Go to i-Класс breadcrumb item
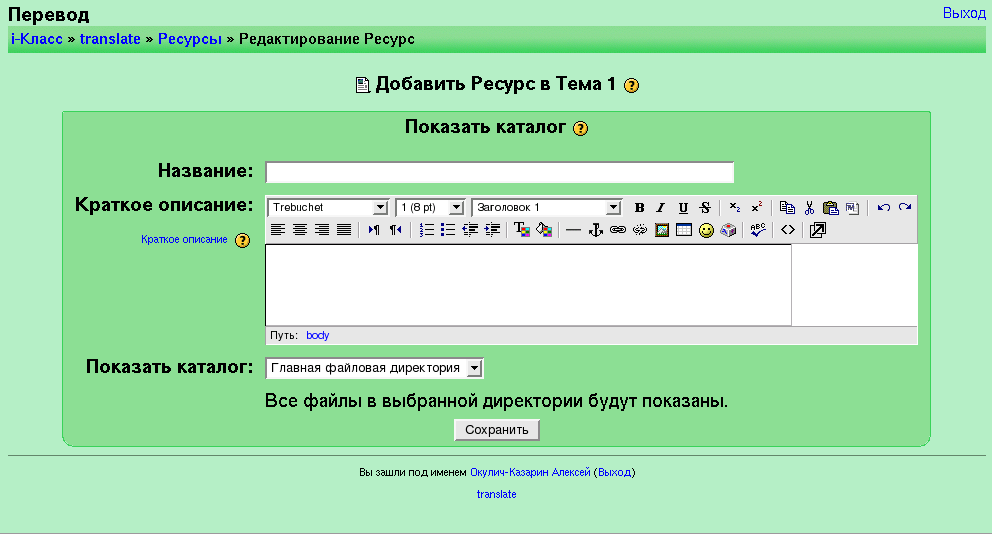 [x=37, y=39]
